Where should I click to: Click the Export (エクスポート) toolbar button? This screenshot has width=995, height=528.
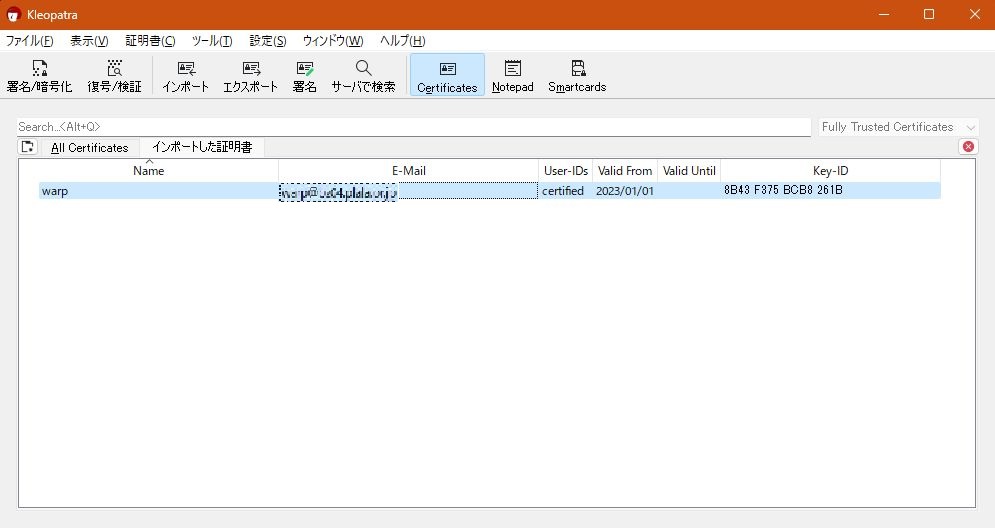(251, 76)
